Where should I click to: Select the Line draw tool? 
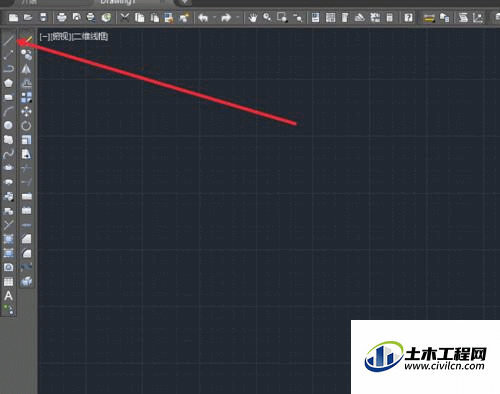[9, 40]
